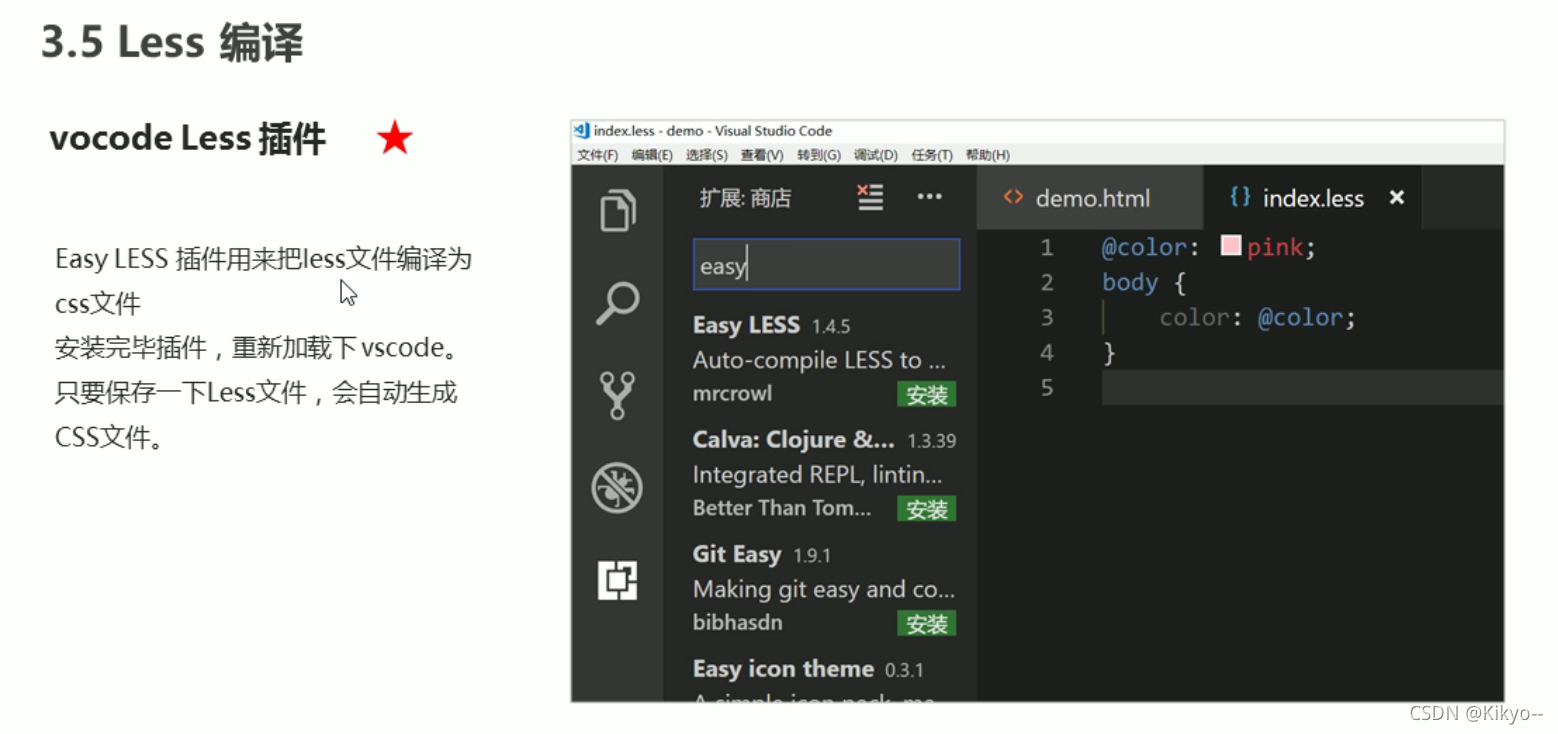
Task: Open the 帮助(H) menu
Action: pyautogui.click(x=988, y=155)
